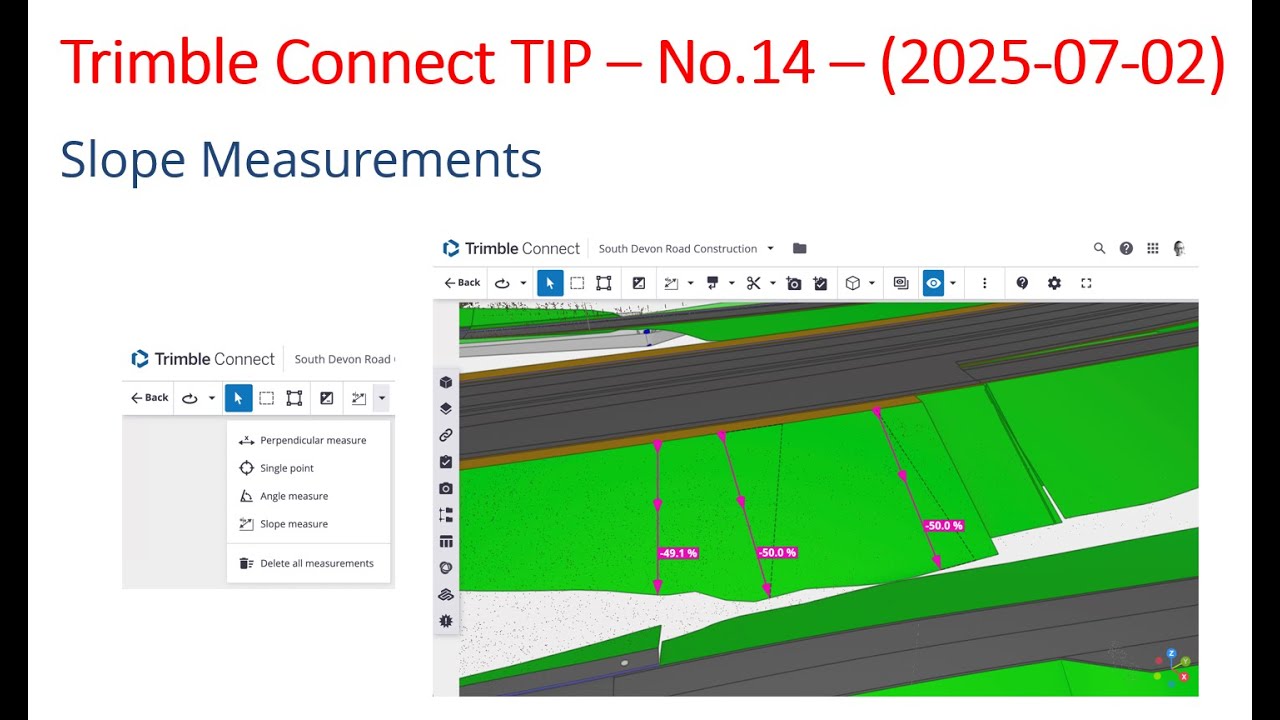Click the Trimble Connect logo in the small header
1280x720 pixels.
[203, 359]
